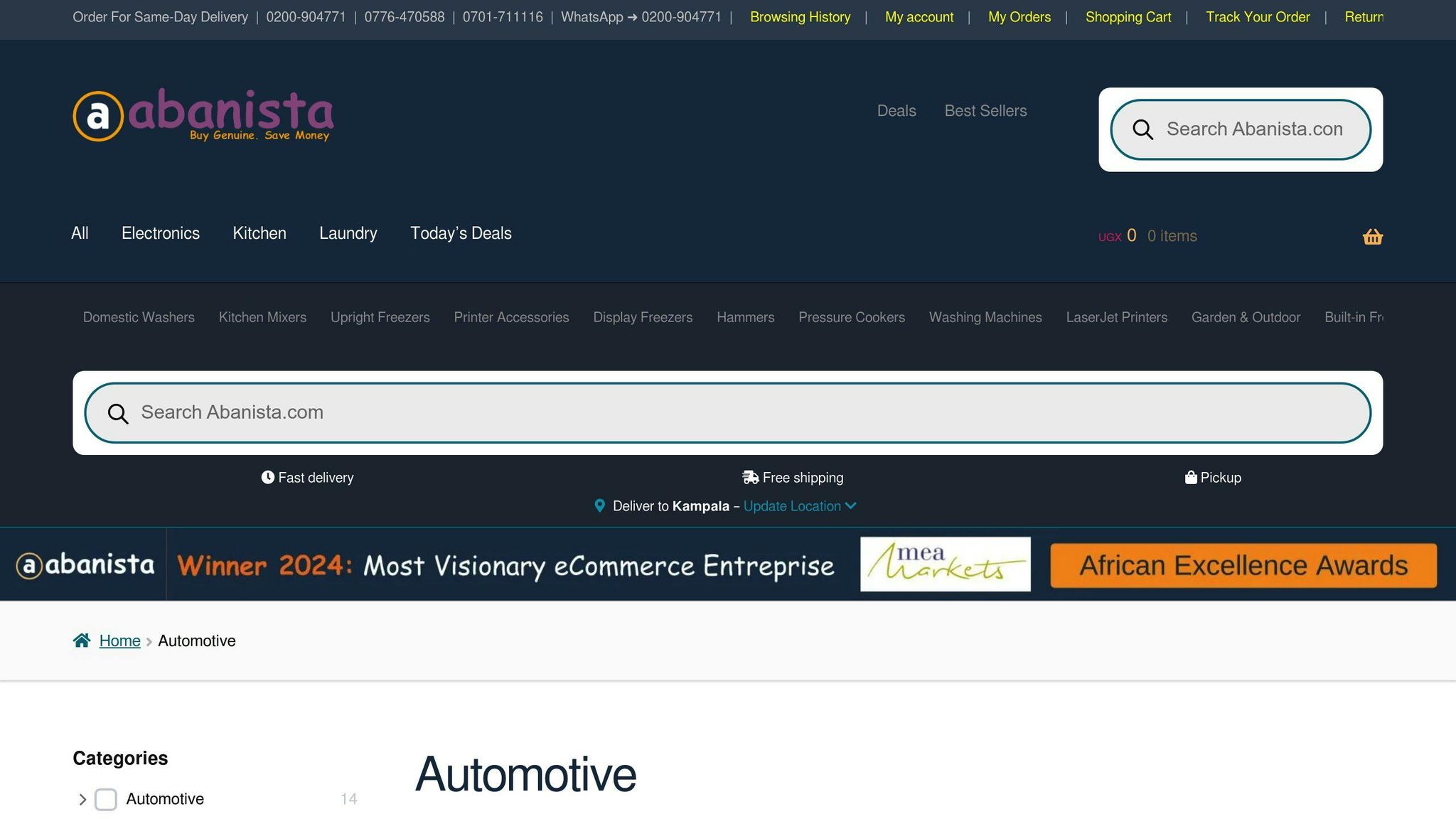This screenshot has height=819, width=1456.
Task: Open the Printer Accessories category link
Action: [512, 317]
